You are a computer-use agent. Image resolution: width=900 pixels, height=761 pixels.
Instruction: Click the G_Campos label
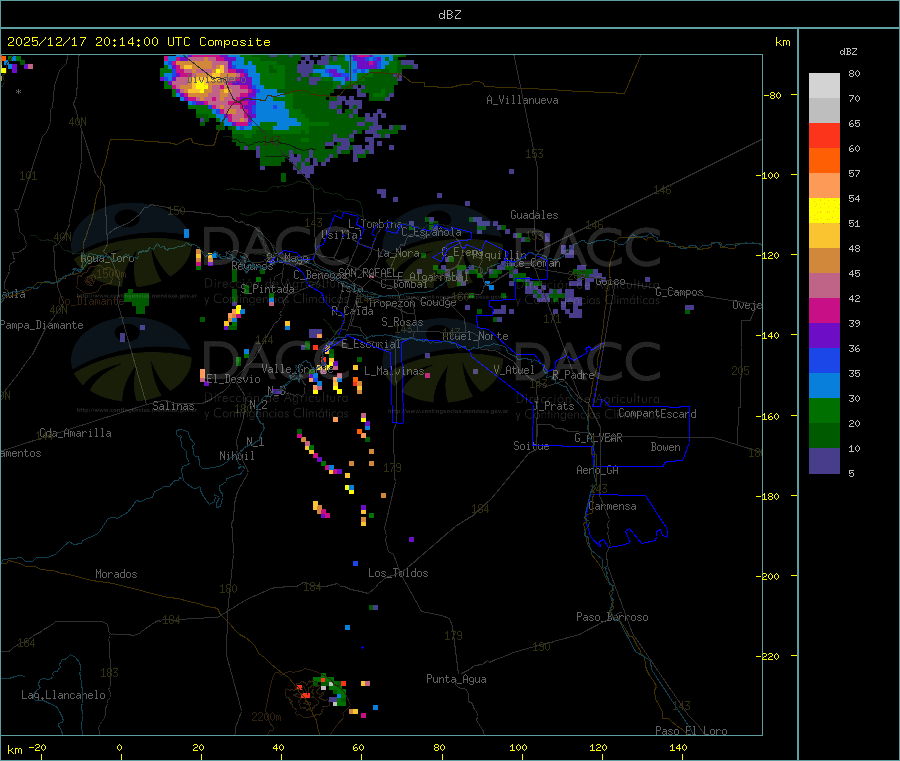pos(680,292)
